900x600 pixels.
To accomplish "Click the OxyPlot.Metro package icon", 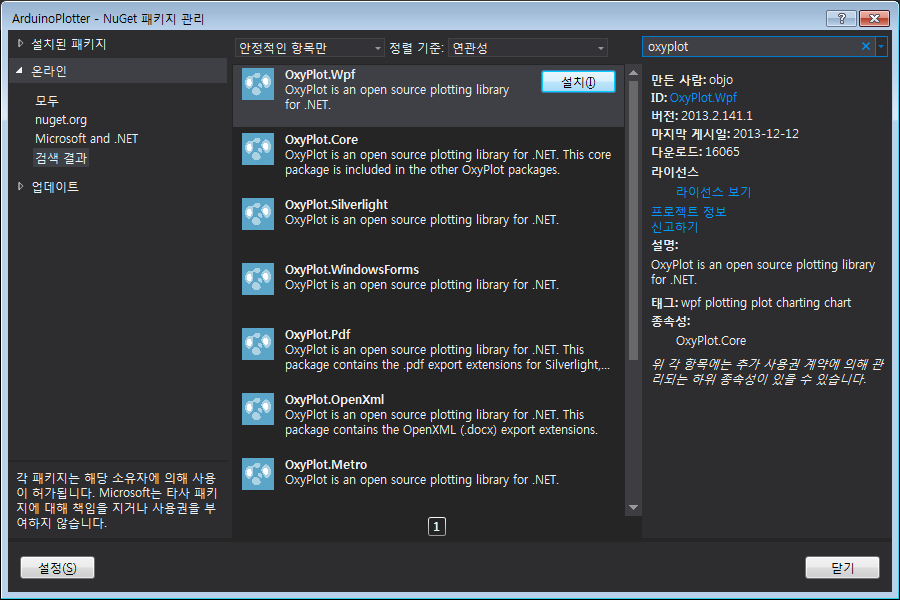I will [x=258, y=474].
